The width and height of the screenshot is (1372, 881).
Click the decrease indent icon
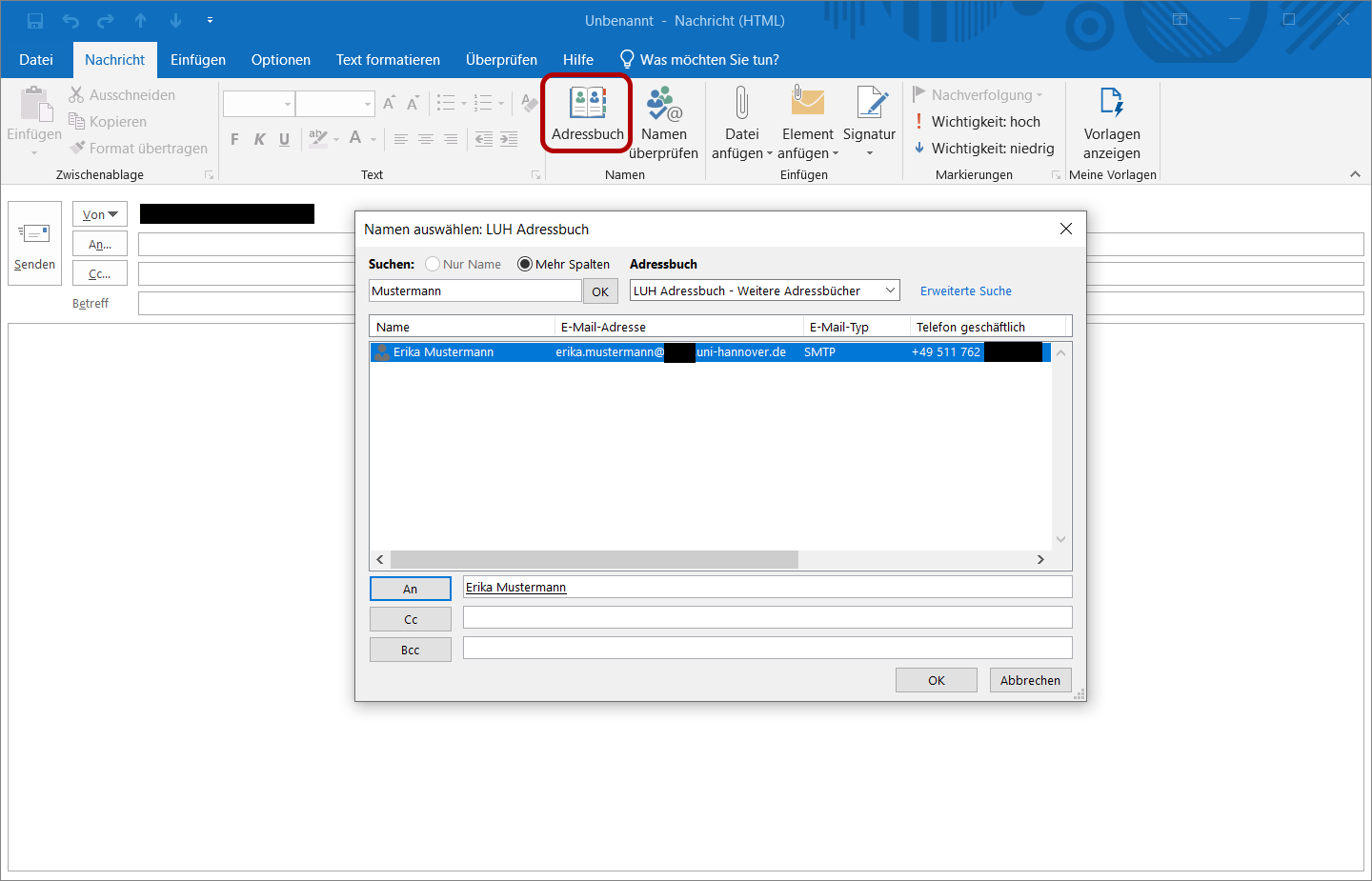[x=484, y=139]
